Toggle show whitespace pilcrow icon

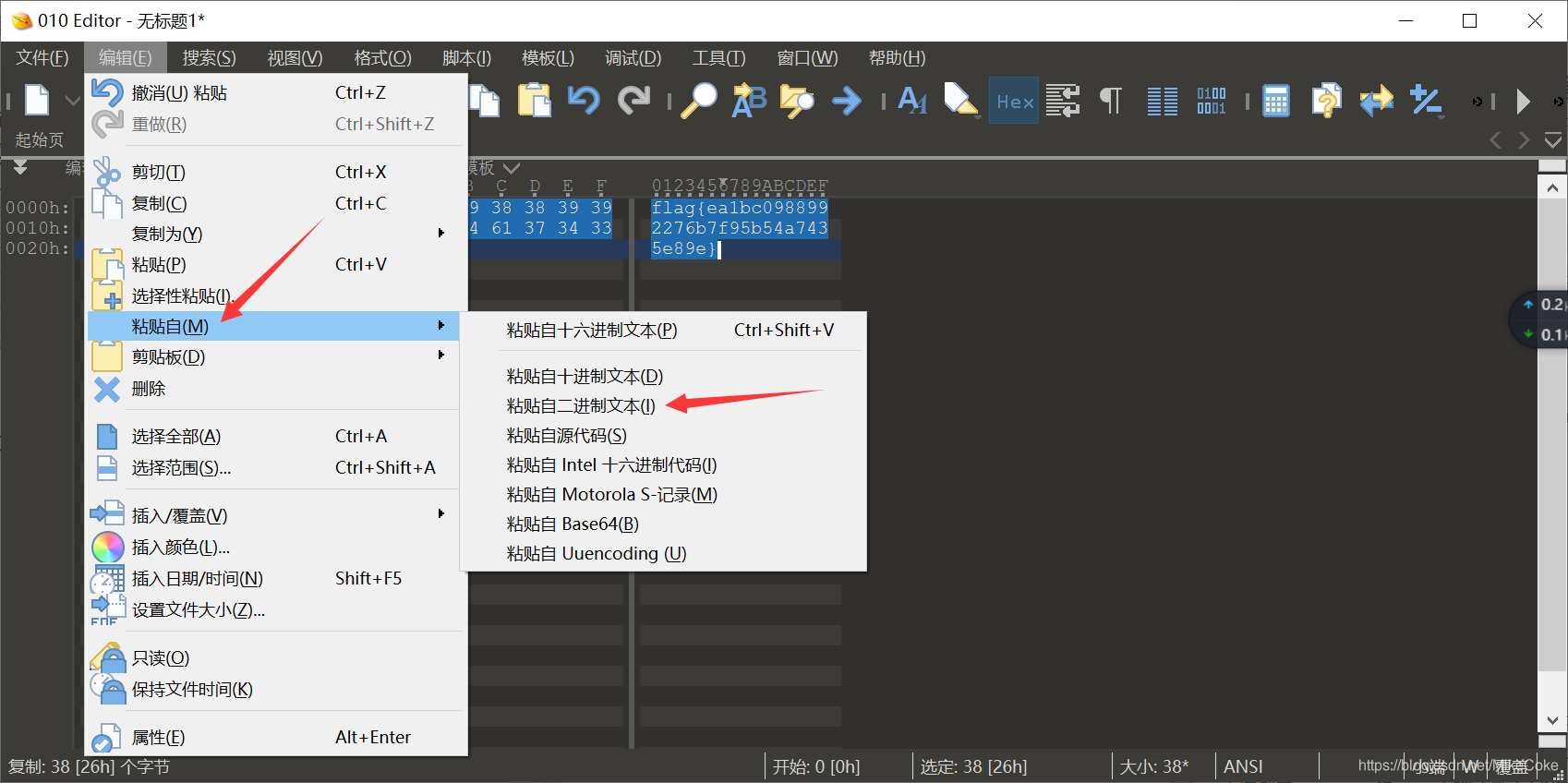1111,101
